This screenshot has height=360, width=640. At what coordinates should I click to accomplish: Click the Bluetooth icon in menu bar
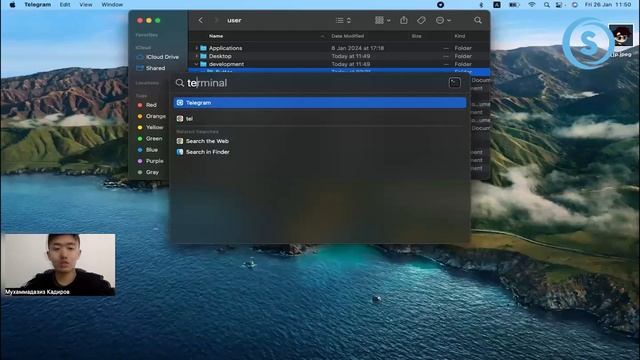pyautogui.click(x=481, y=4)
